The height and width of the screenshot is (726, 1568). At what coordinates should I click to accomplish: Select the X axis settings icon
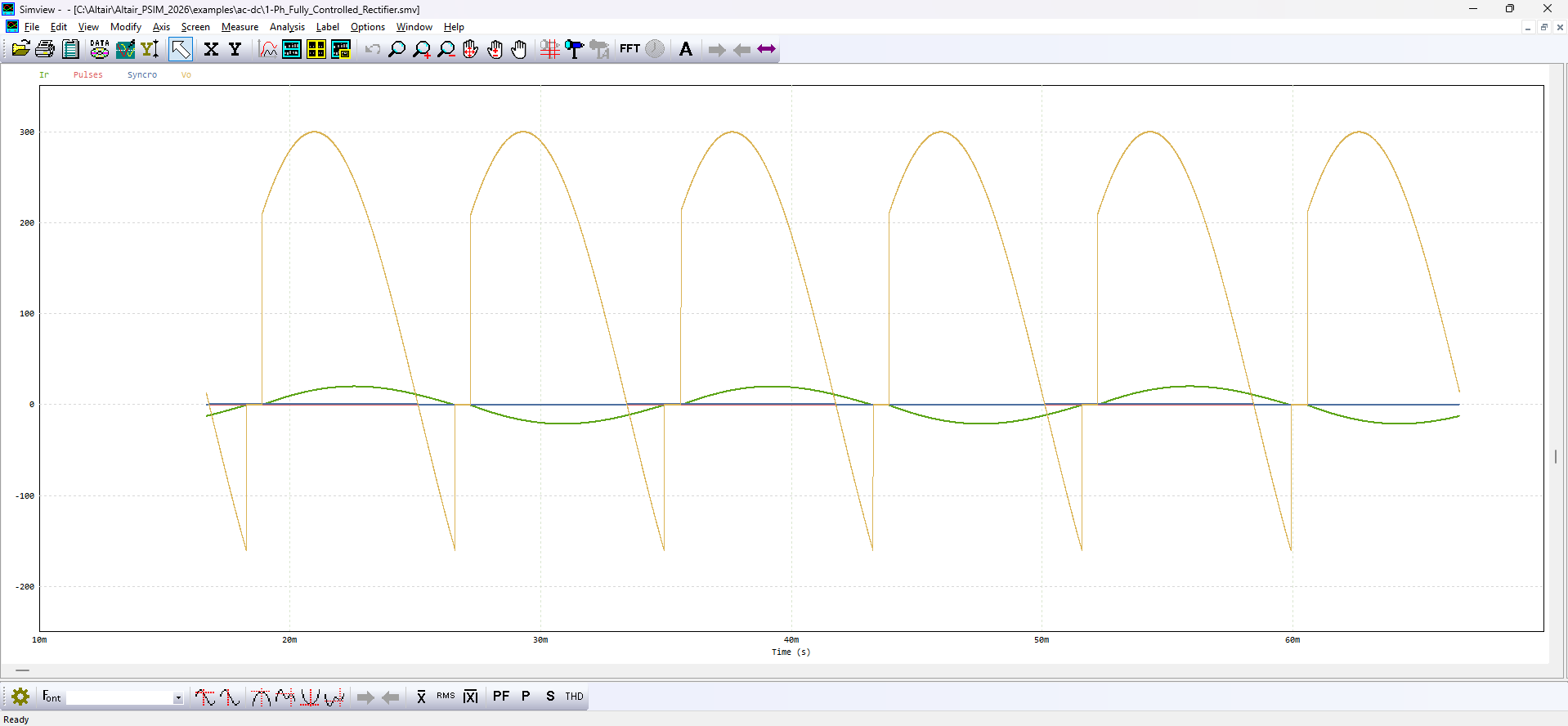(211, 50)
